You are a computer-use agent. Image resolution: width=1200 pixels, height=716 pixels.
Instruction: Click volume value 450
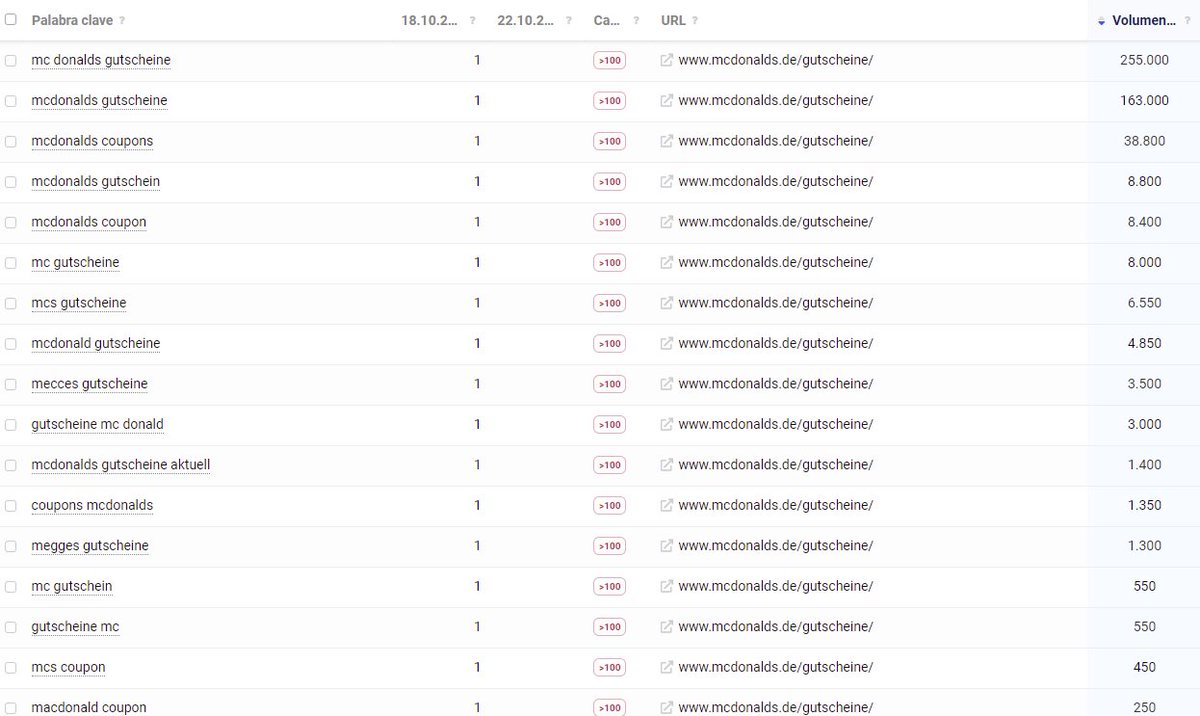pos(1144,668)
